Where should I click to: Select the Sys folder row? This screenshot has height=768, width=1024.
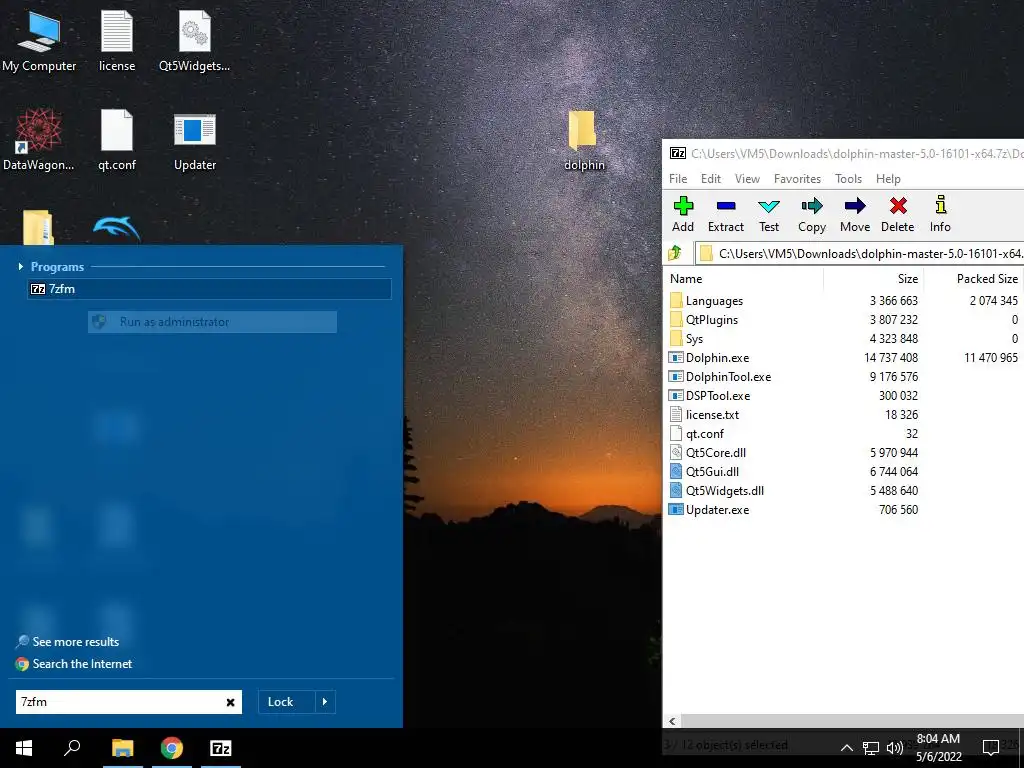point(843,338)
